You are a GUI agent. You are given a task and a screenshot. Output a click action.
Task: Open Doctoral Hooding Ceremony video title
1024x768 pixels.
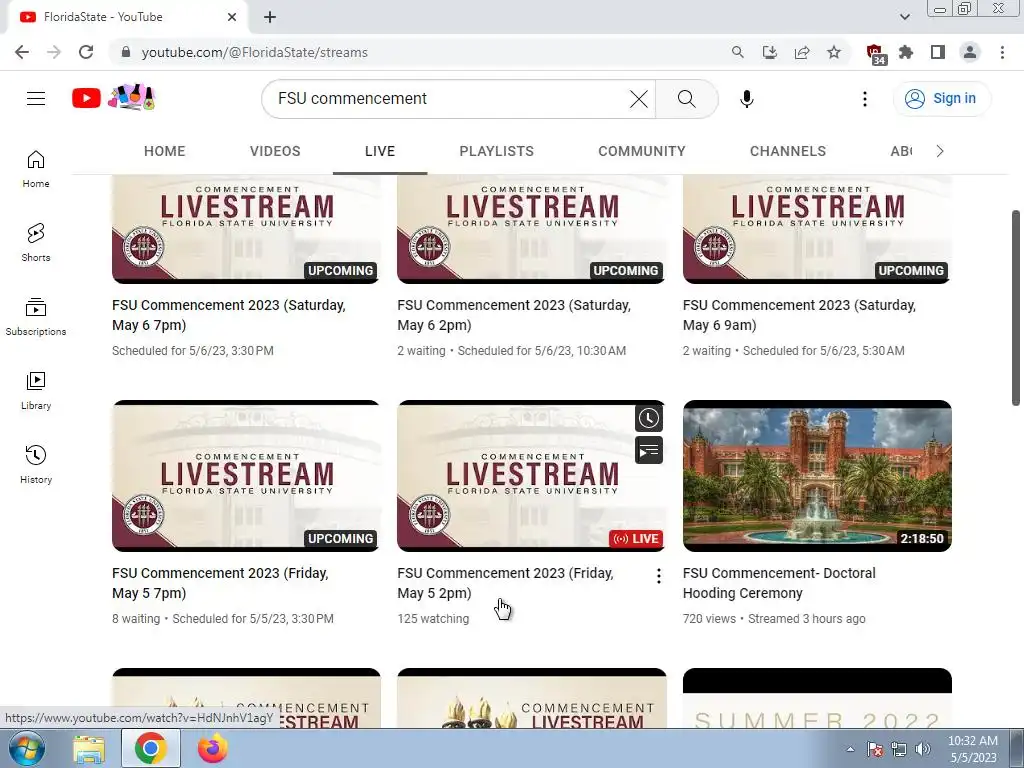pyautogui.click(x=779, y=583)
